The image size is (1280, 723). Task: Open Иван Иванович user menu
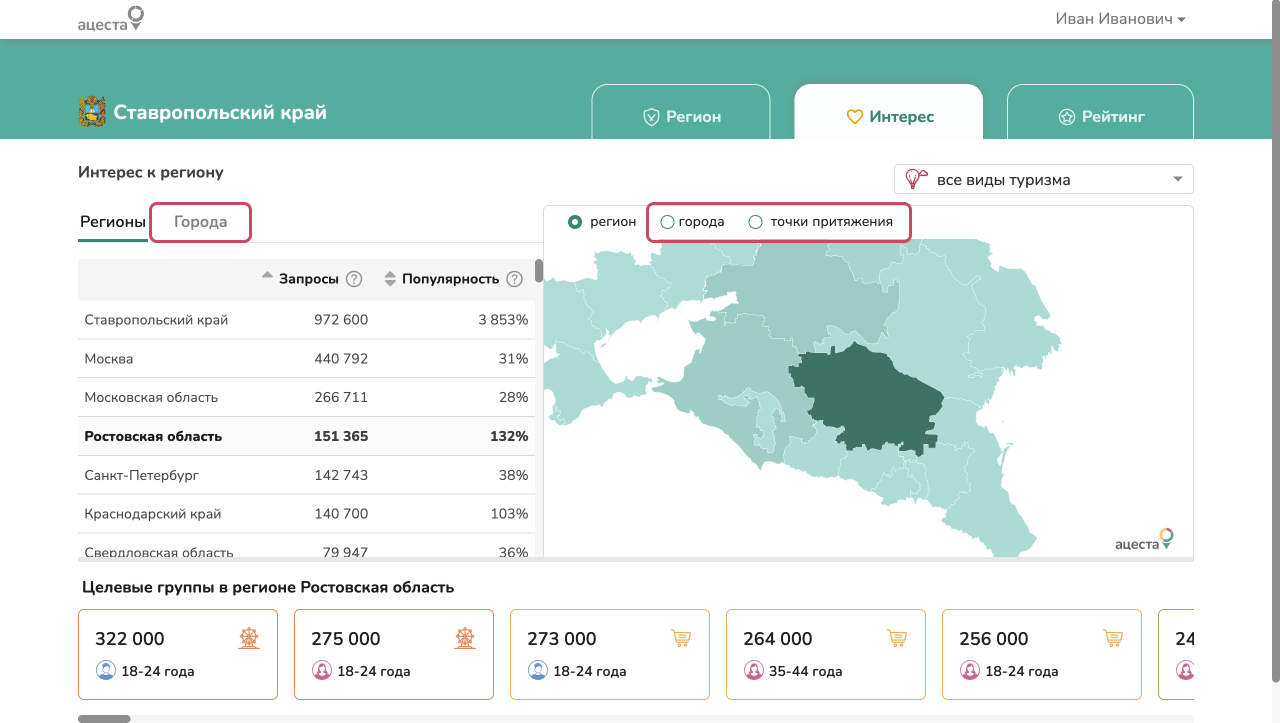point(1120,19)
